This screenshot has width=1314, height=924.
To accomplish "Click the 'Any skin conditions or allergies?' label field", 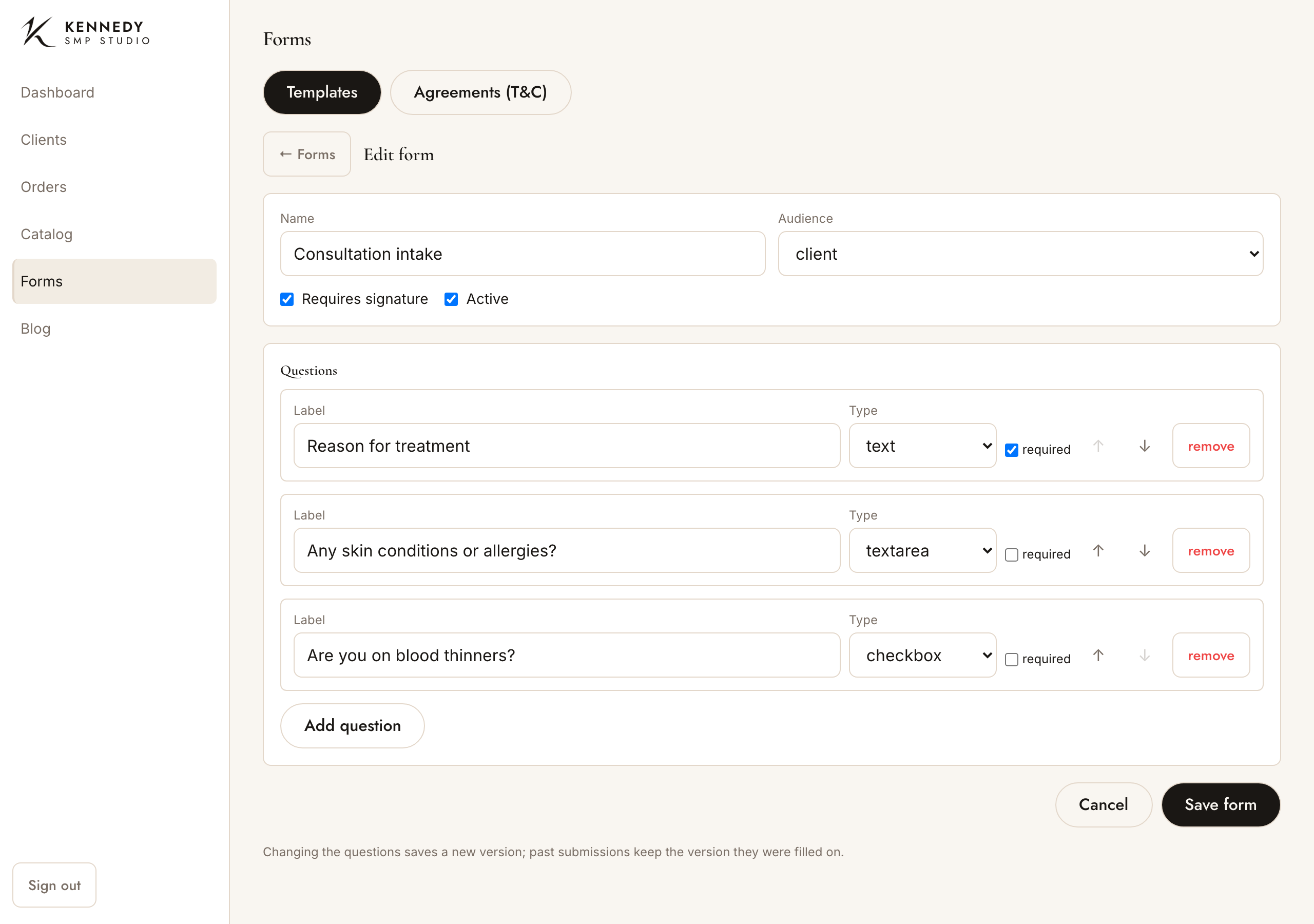I will tap(567, 551).
